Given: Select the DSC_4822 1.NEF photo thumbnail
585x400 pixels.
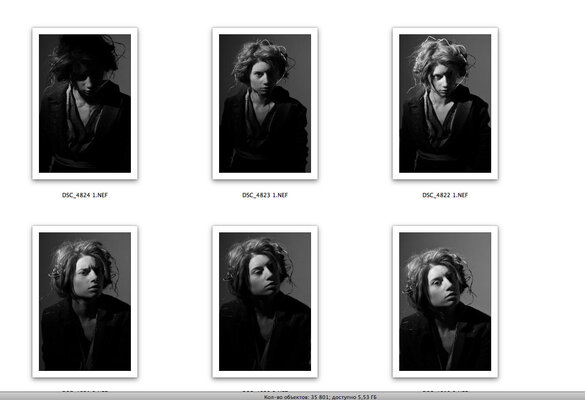Looking at the screenshot, I should coord(445,103).
